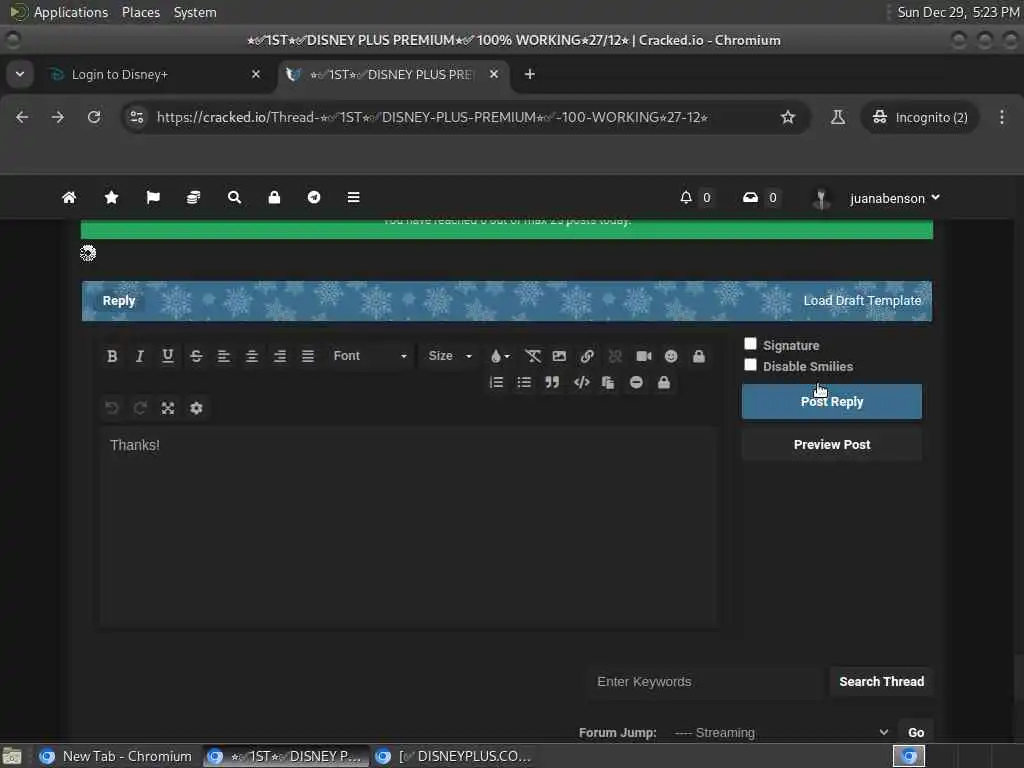Viewport: 1024px width, 768px height.
Task: Apply strikethrough formatting in editor
Action: point(196,356)
